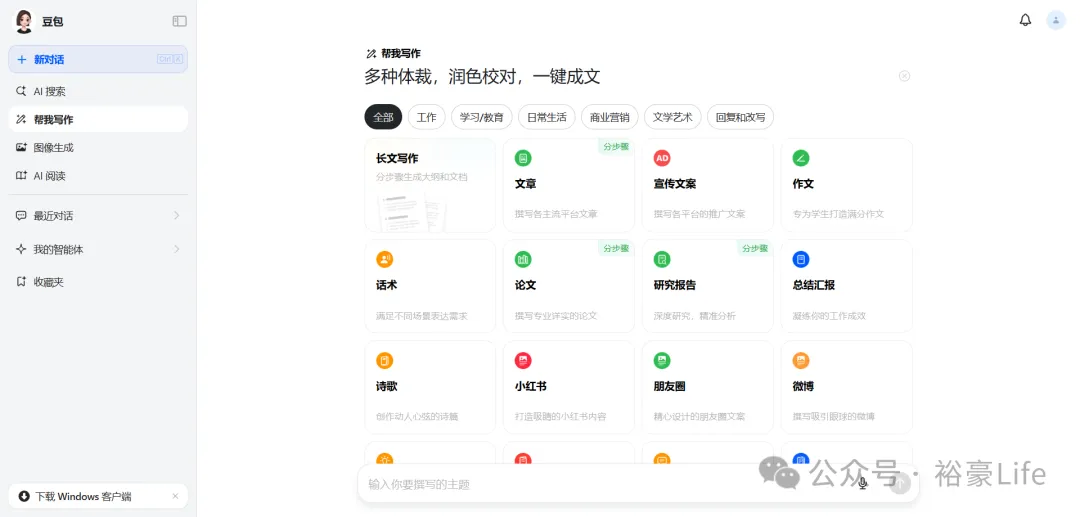Viewport: 1080px width, 517px height.
Task: Select the 学习/教育 category tab
Action: click(481, 117)
